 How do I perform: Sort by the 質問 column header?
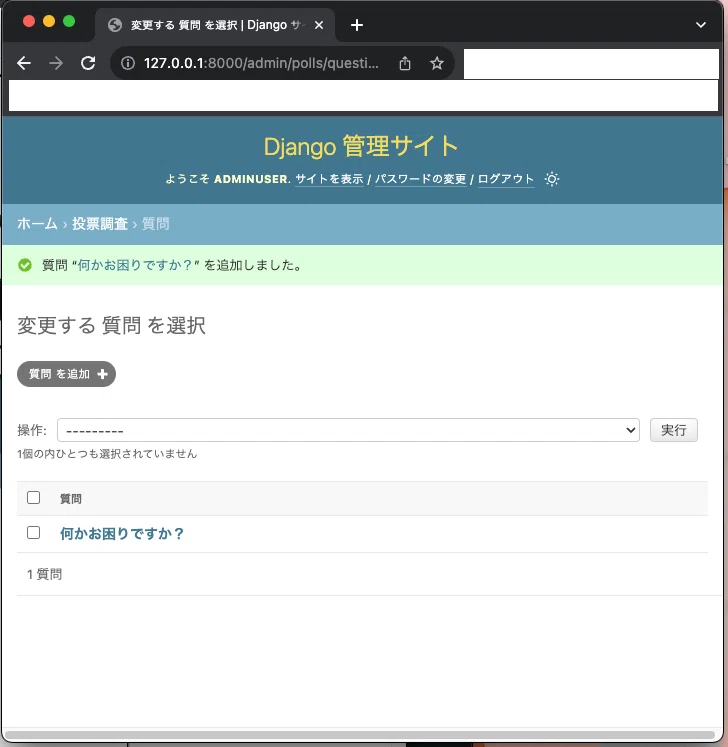[71, 499]
